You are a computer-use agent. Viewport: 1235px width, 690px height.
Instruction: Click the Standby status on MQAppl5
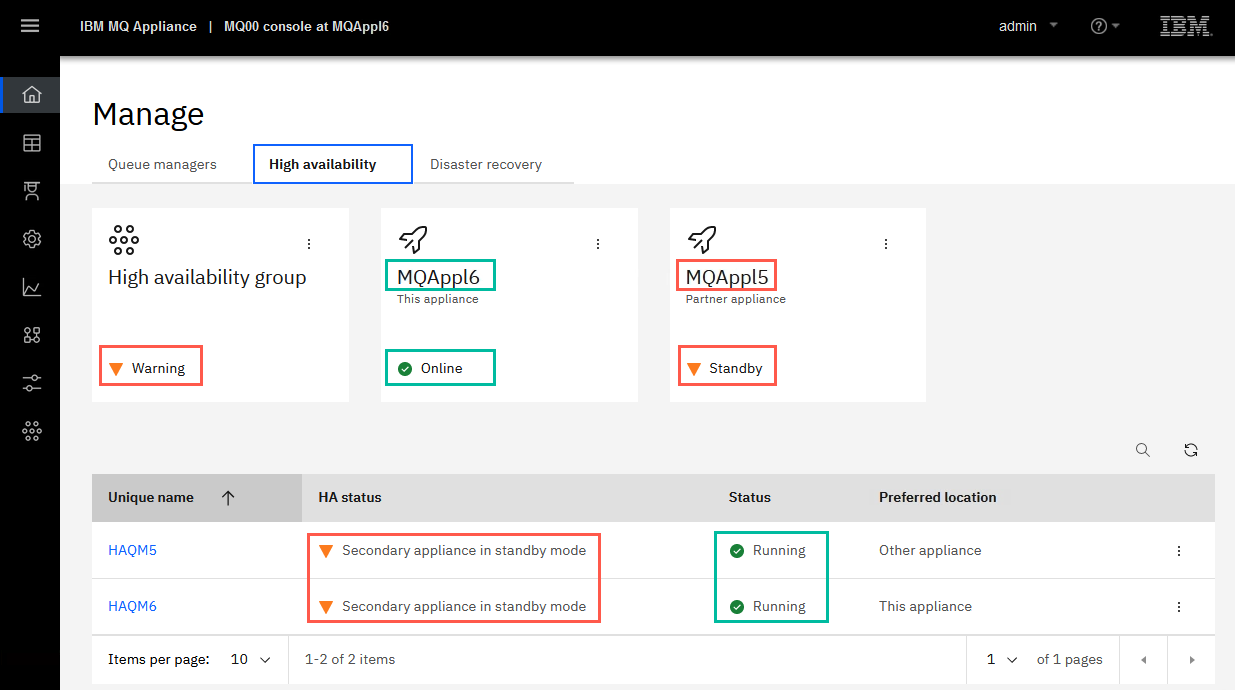[x=725, y=368]
